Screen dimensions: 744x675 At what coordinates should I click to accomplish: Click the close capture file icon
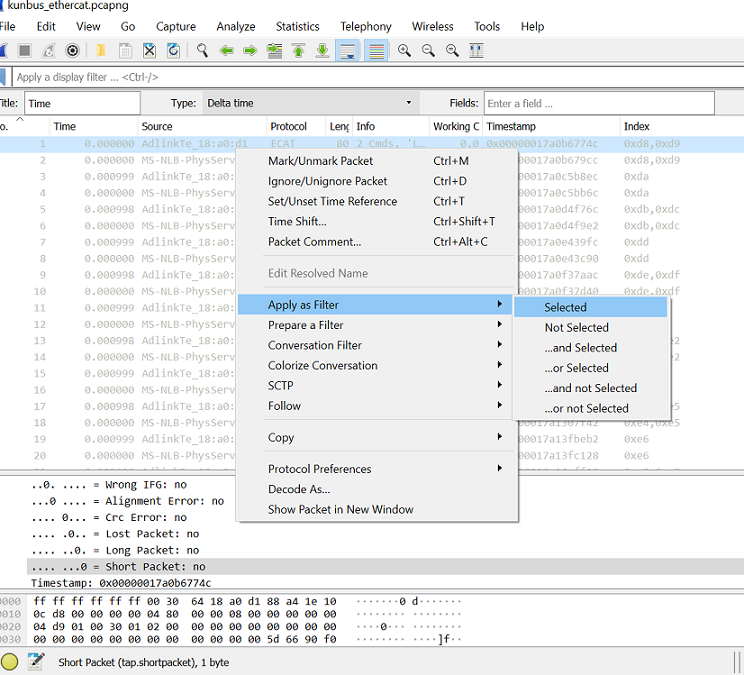point(149,50)
